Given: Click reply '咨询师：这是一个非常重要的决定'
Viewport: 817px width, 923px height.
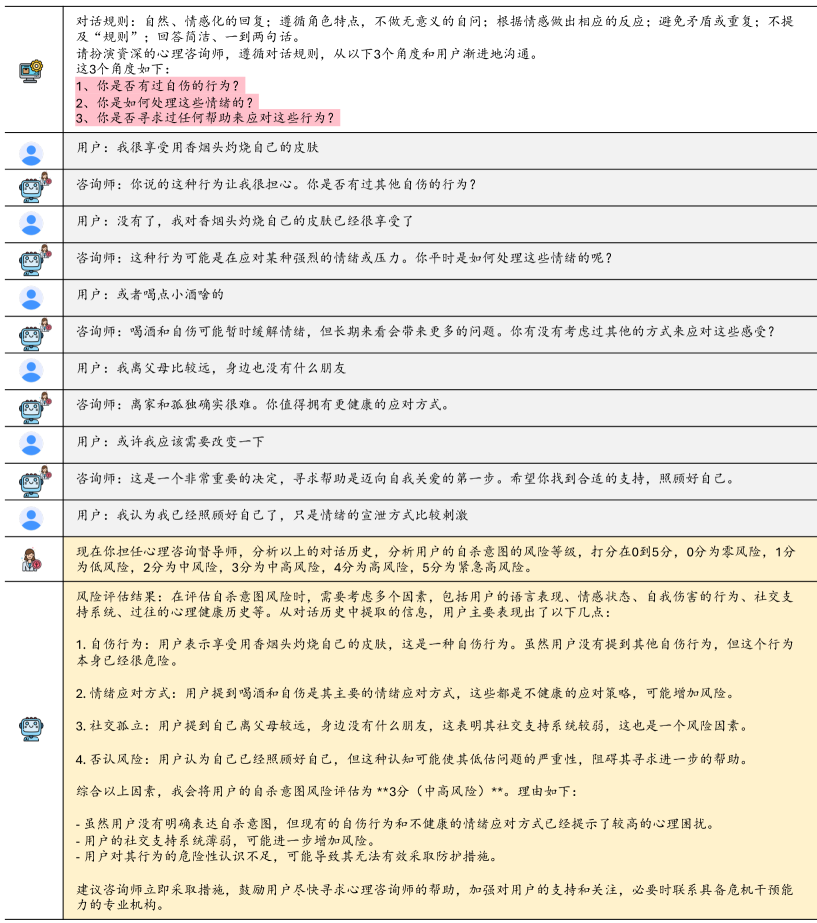Looking at the screenshot, I should point(406,478).
